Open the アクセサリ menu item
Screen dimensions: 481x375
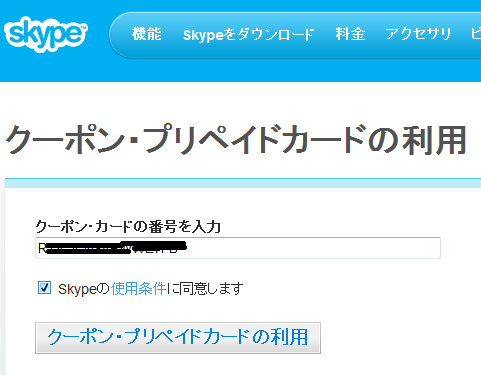418,34
